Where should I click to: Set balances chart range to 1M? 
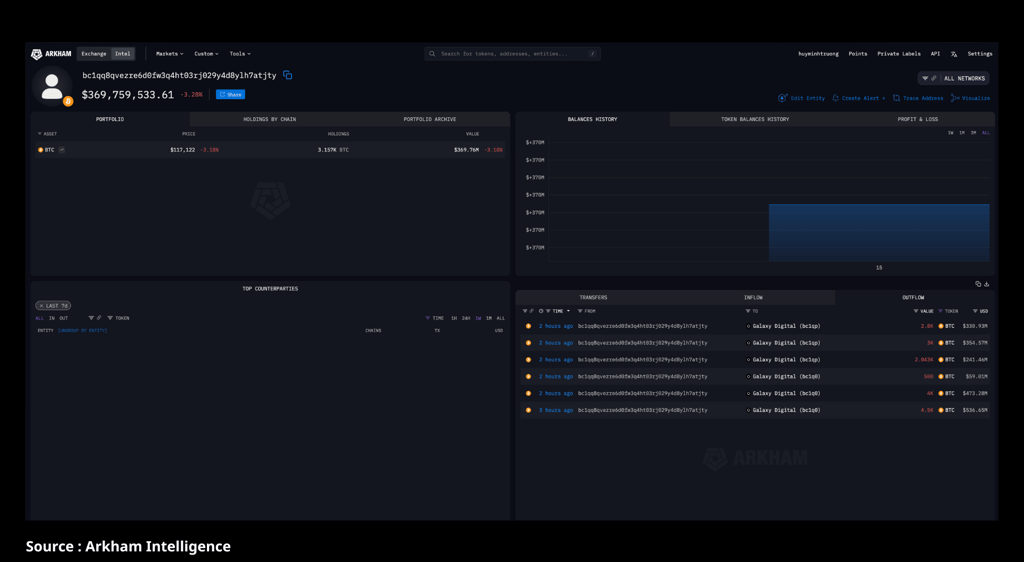(962, 133)
